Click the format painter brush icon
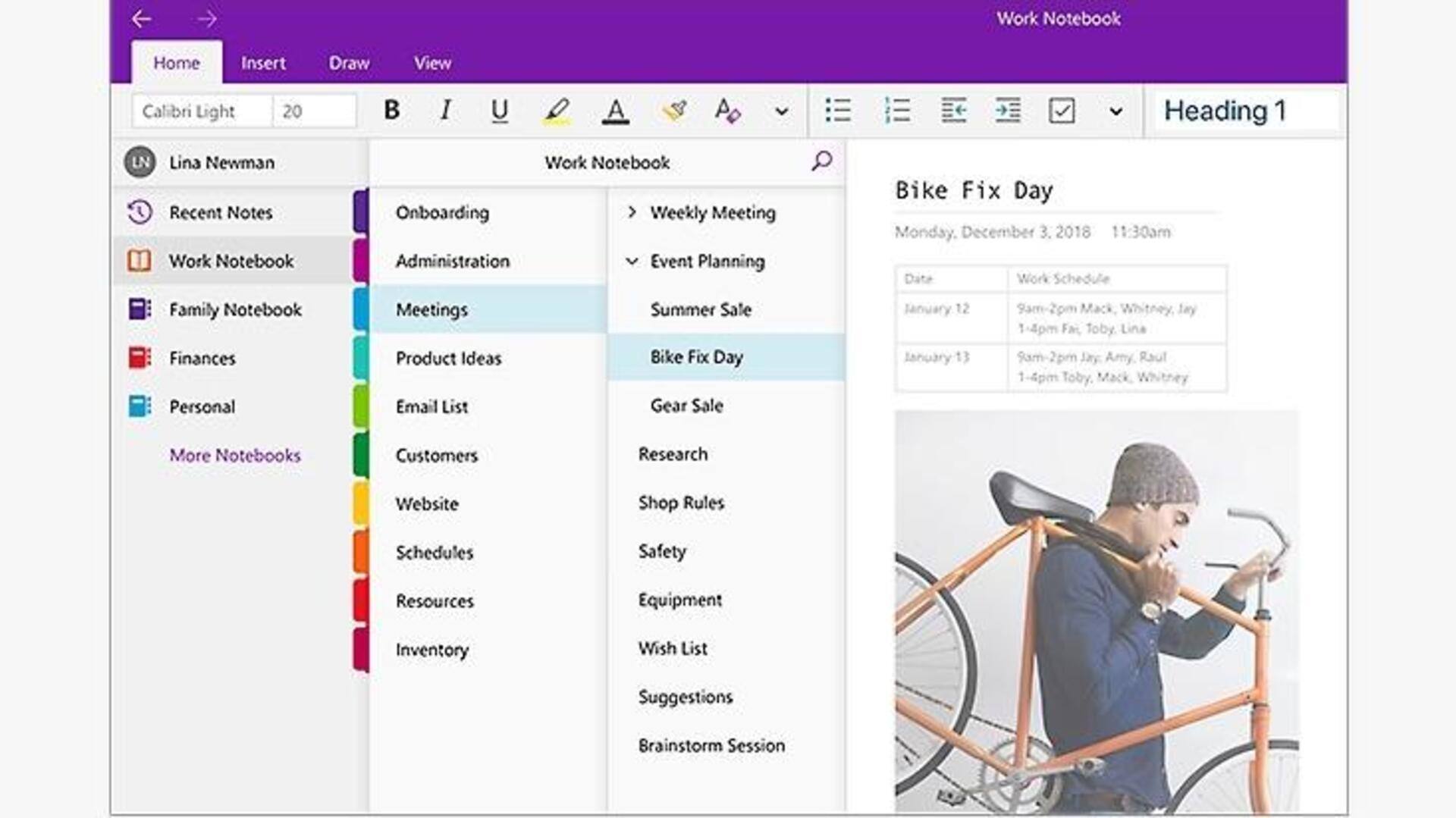 pos(674,111)
